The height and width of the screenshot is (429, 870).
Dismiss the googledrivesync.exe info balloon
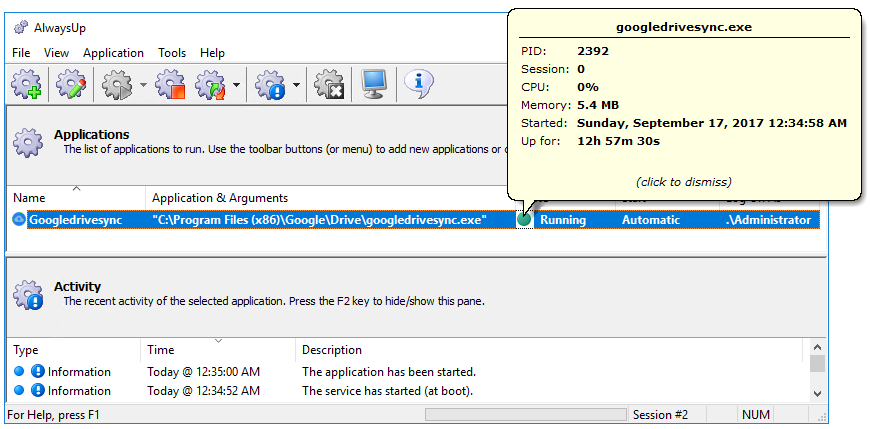coord(684,181)
